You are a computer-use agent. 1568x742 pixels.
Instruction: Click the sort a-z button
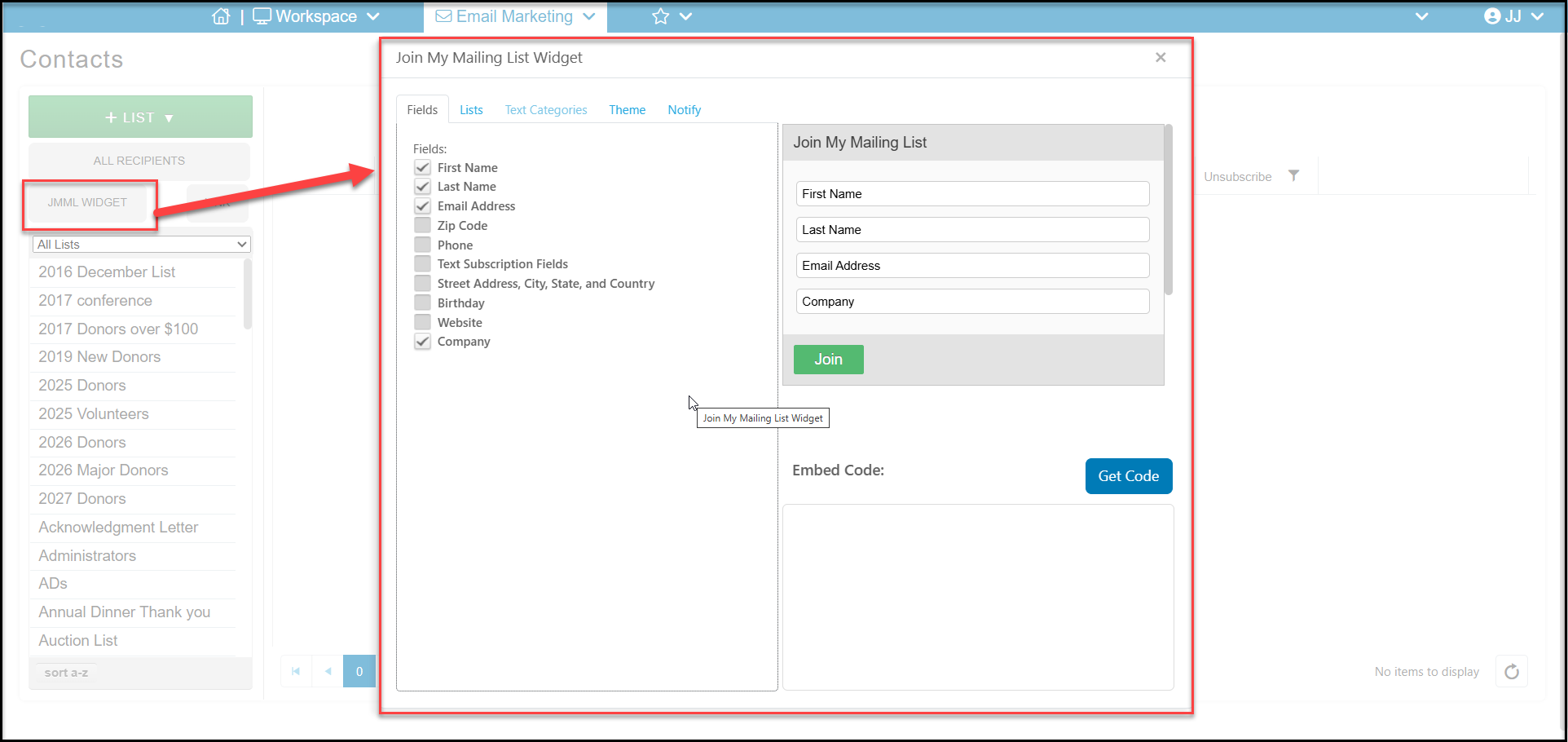[66, 673]
